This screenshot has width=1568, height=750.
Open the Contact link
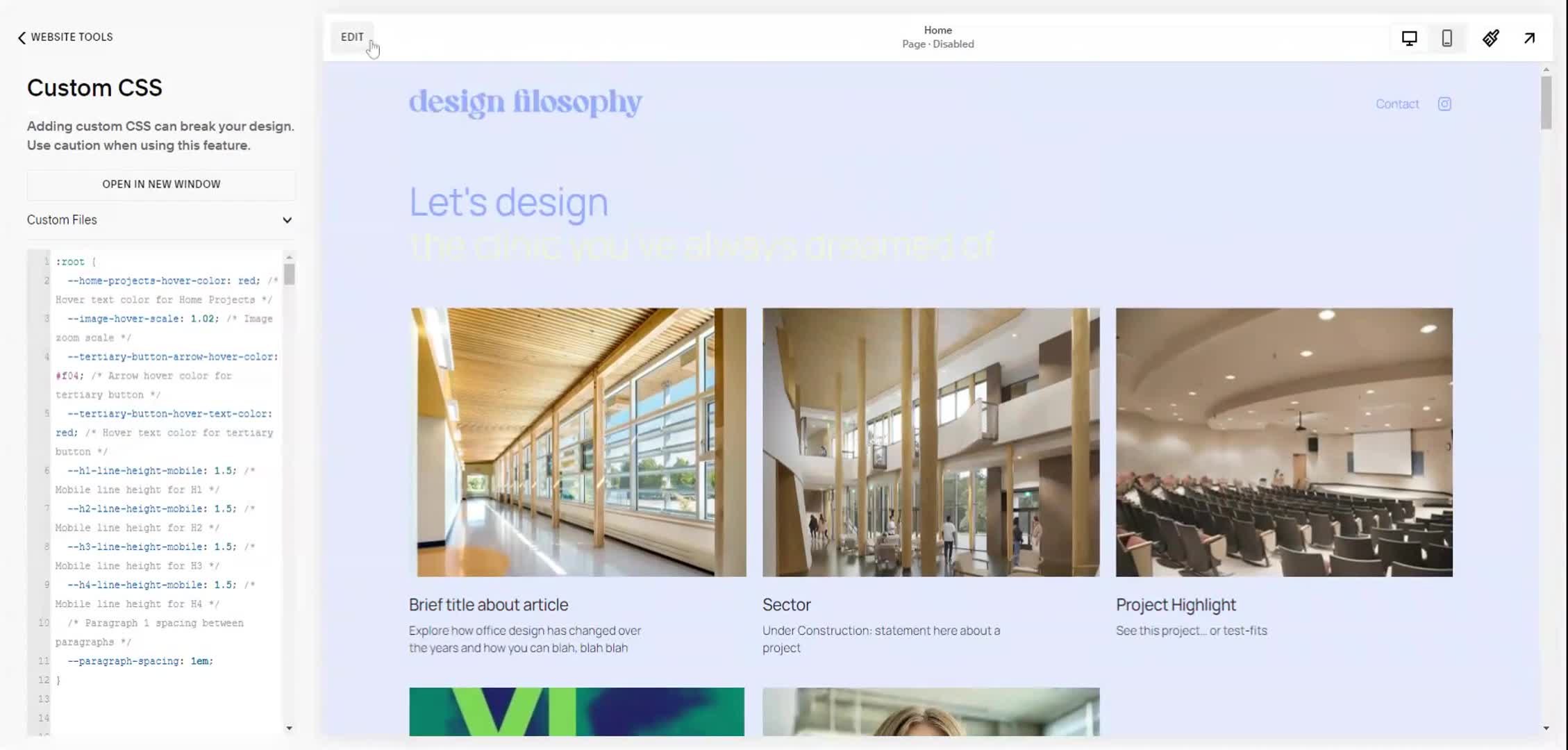coord(1397,104)
